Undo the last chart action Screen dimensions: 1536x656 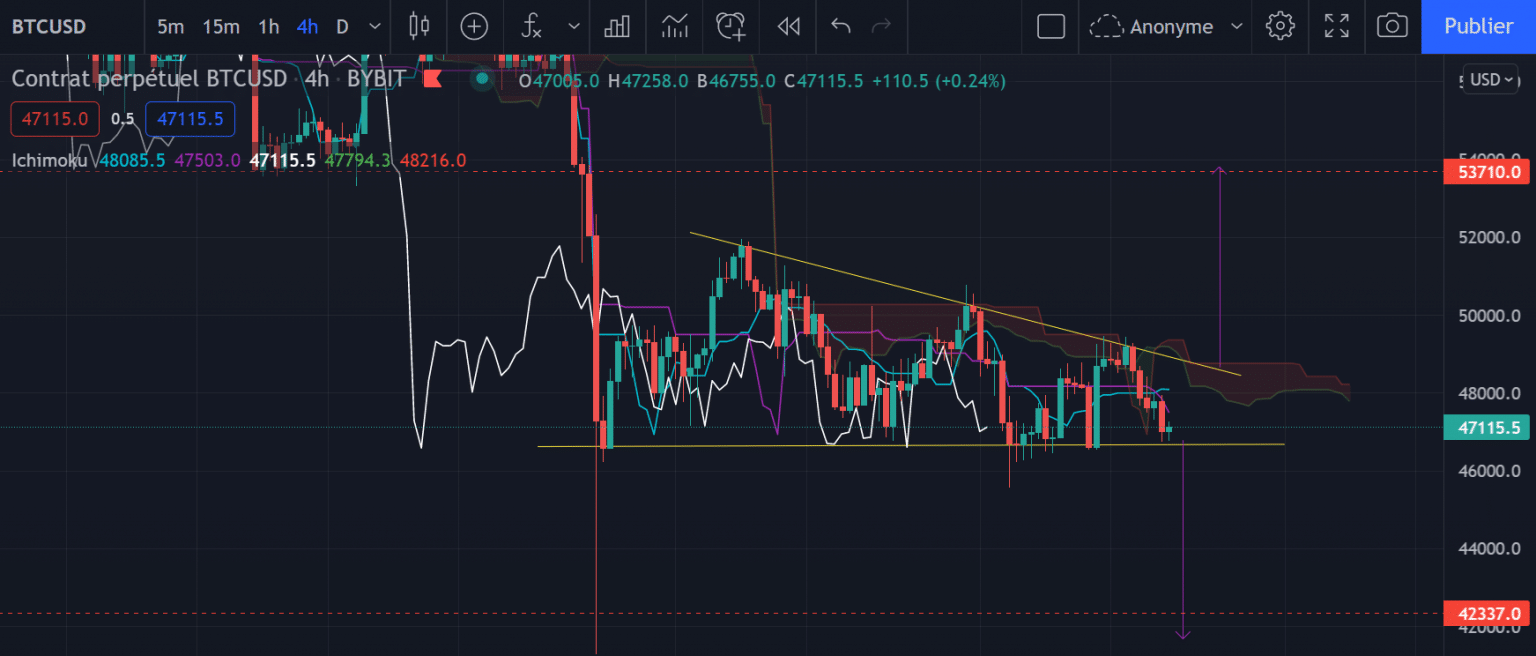(840, 26)
